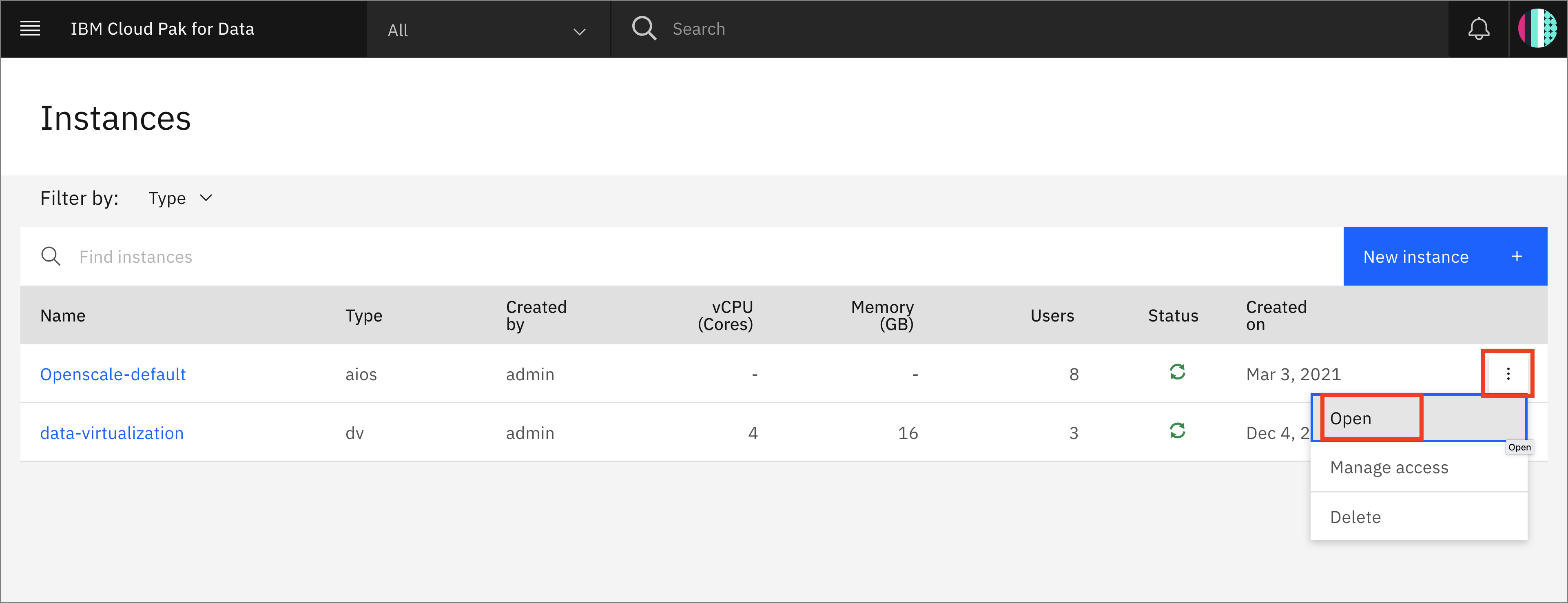The height and width of the screenshot is (603, 1568).
Task: Click the search magnifier icon in top bar
Action: pos(641,28)
